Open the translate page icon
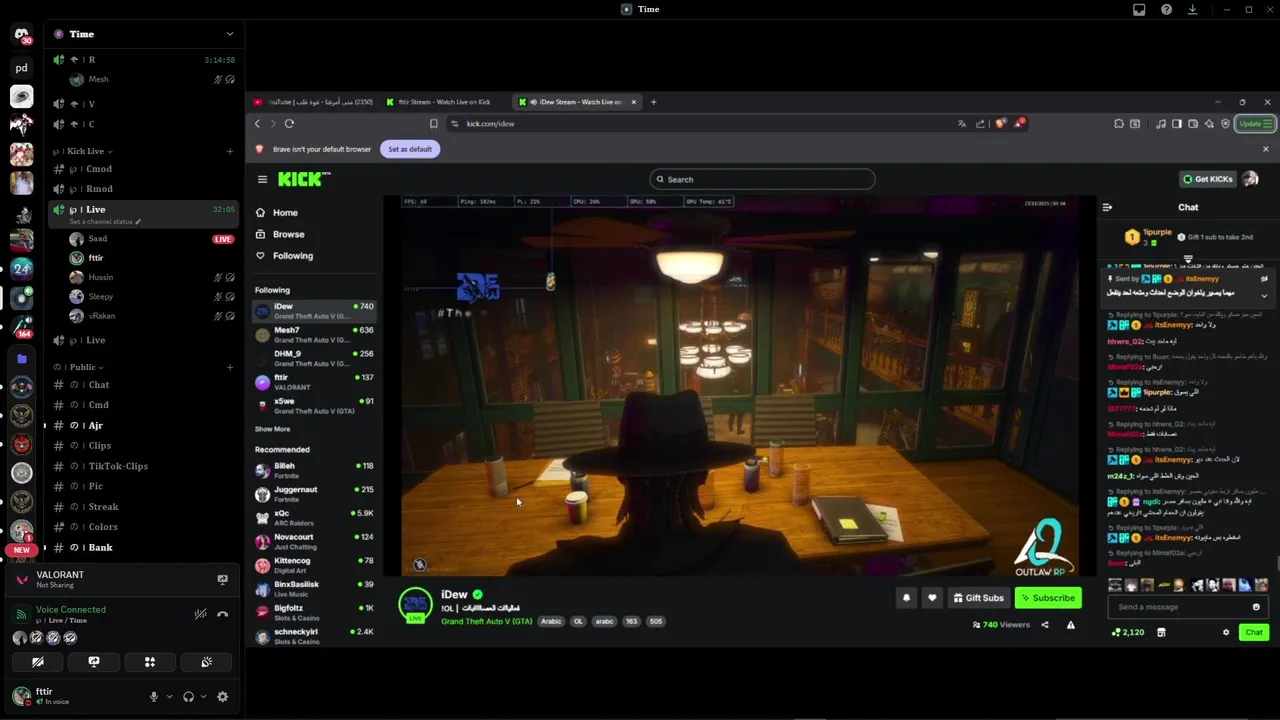This screenshot has width=1280, height=720. pyautogui.click(x=962, y=124)
